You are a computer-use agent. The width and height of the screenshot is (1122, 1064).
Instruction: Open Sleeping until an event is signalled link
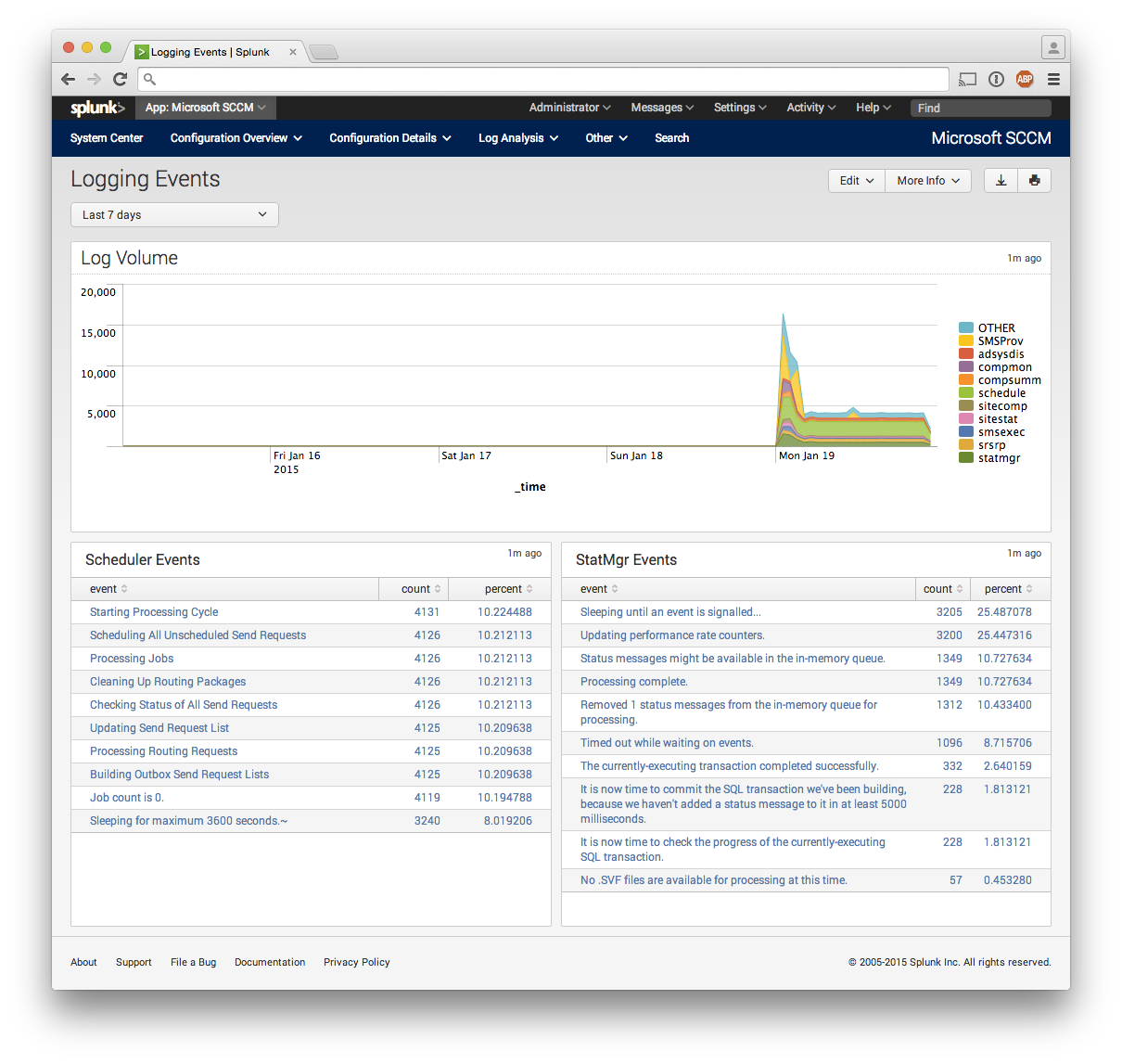pos(670,612)
